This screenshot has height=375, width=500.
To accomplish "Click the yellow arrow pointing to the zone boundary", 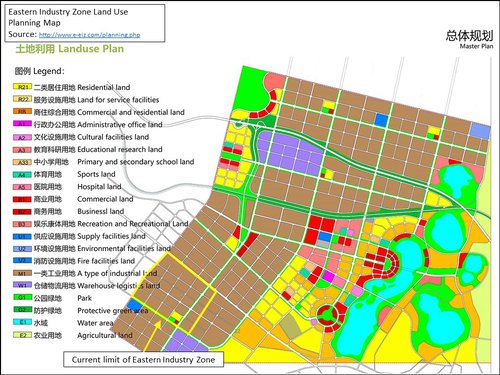I will pyautogui.click(x=152, y=336).
